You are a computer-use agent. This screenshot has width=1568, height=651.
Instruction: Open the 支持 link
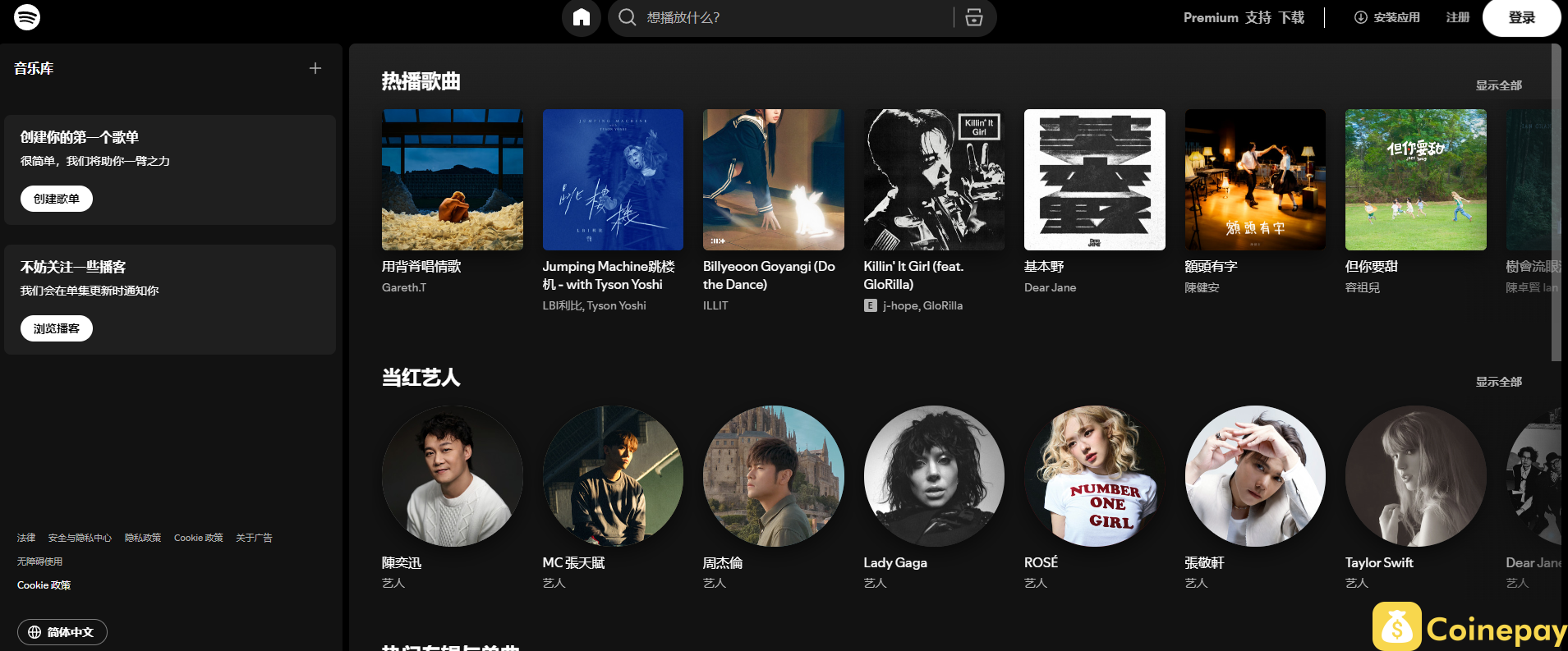click(1258, 17)
